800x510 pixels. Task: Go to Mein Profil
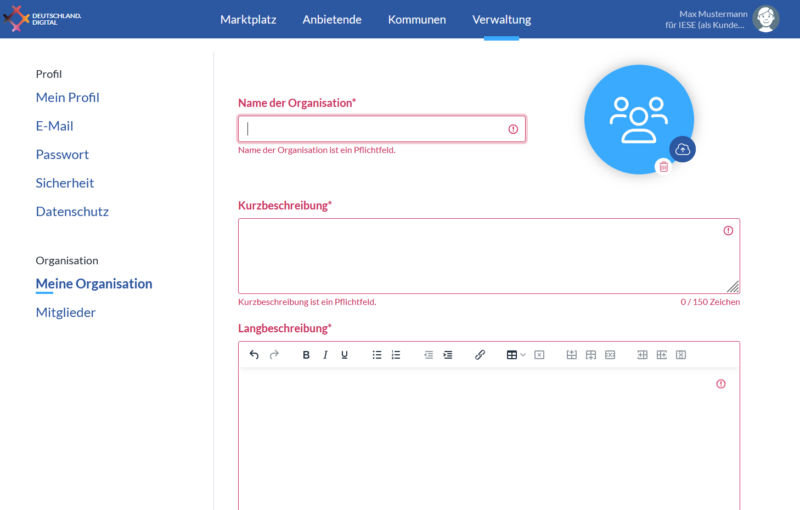tap(67, 97)
